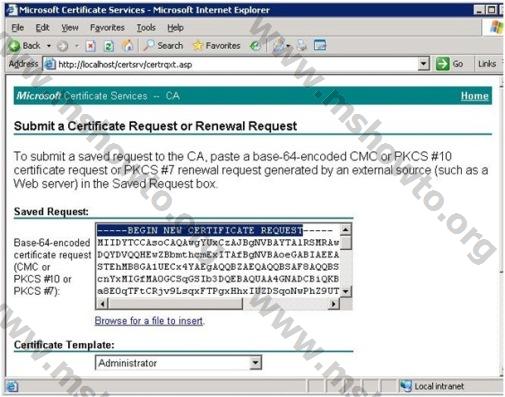Click the Print icon in the toolbar
The width and height of the screenshot is (505, 397).
302,46
